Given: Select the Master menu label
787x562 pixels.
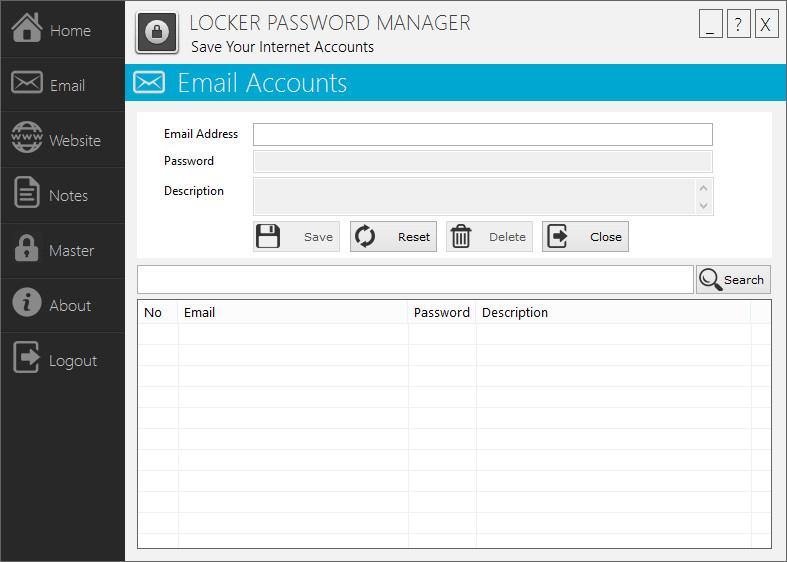Looking at the screenshot, I should 71,250.
